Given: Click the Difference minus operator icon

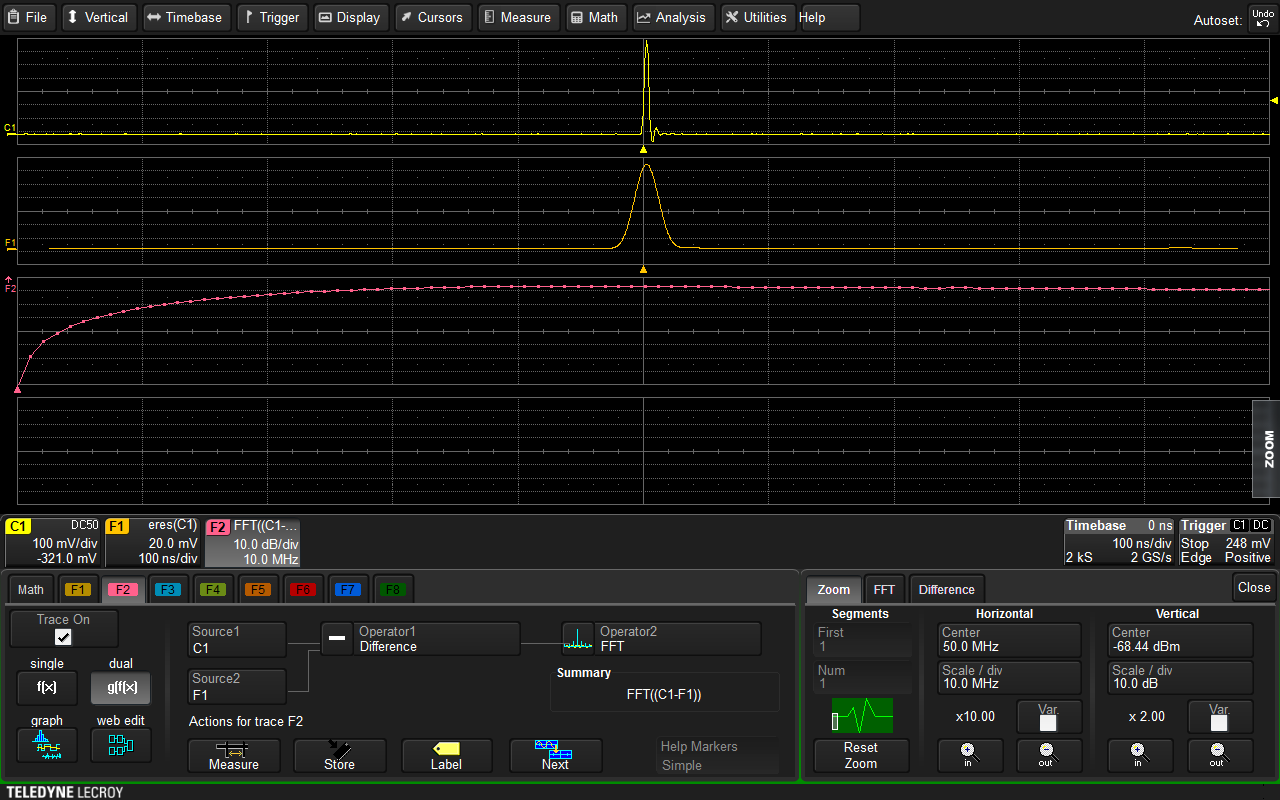Looking at the screenshot, I should 337,639.
